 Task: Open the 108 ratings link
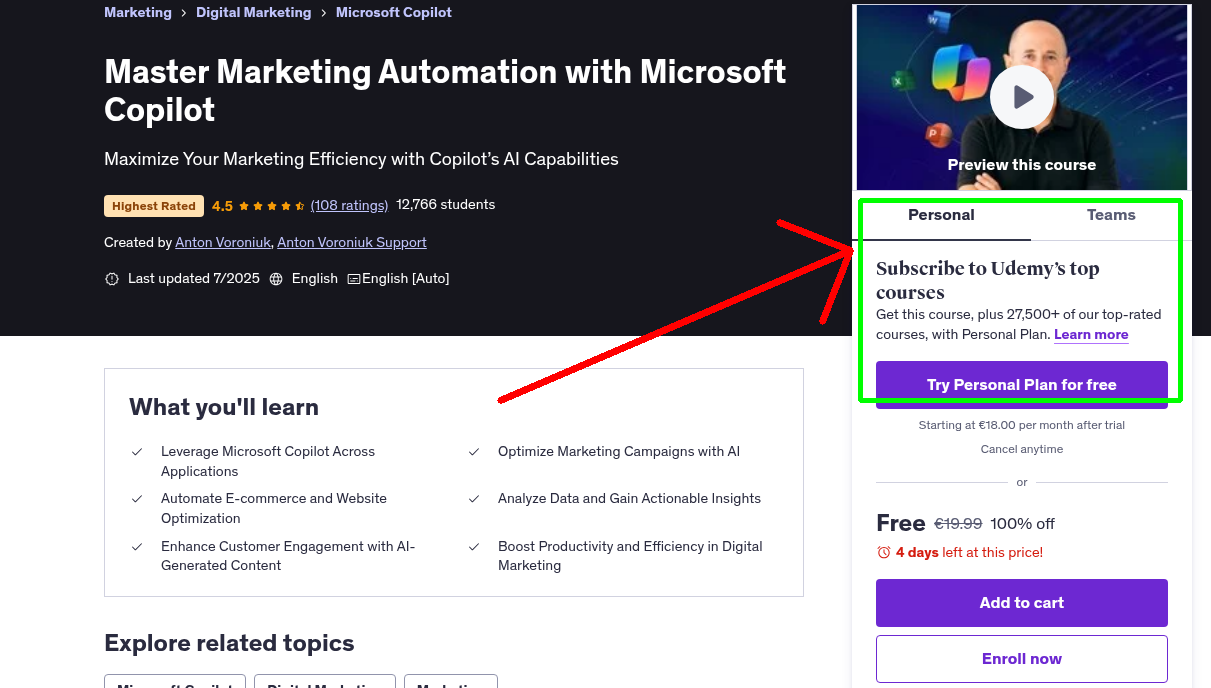(x=349, y=205)
